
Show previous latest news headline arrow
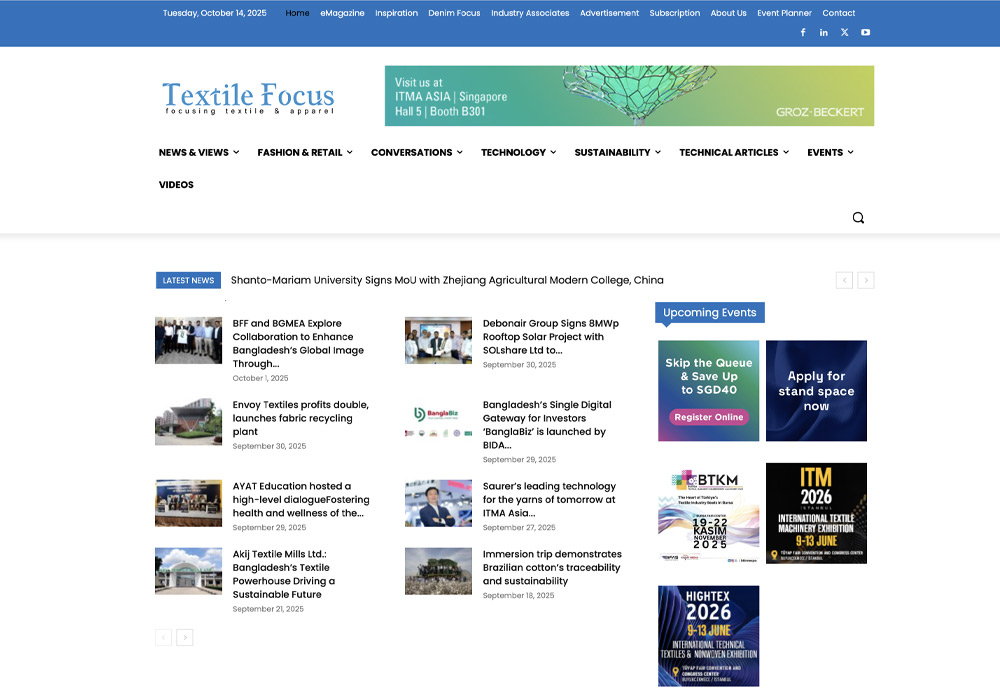[844, 281]
